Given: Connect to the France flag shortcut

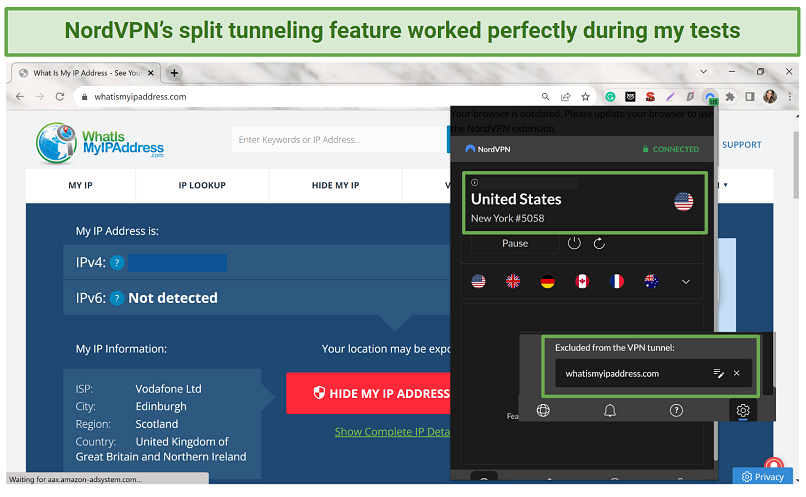Looking at the screenshot, I should (616, 281).
